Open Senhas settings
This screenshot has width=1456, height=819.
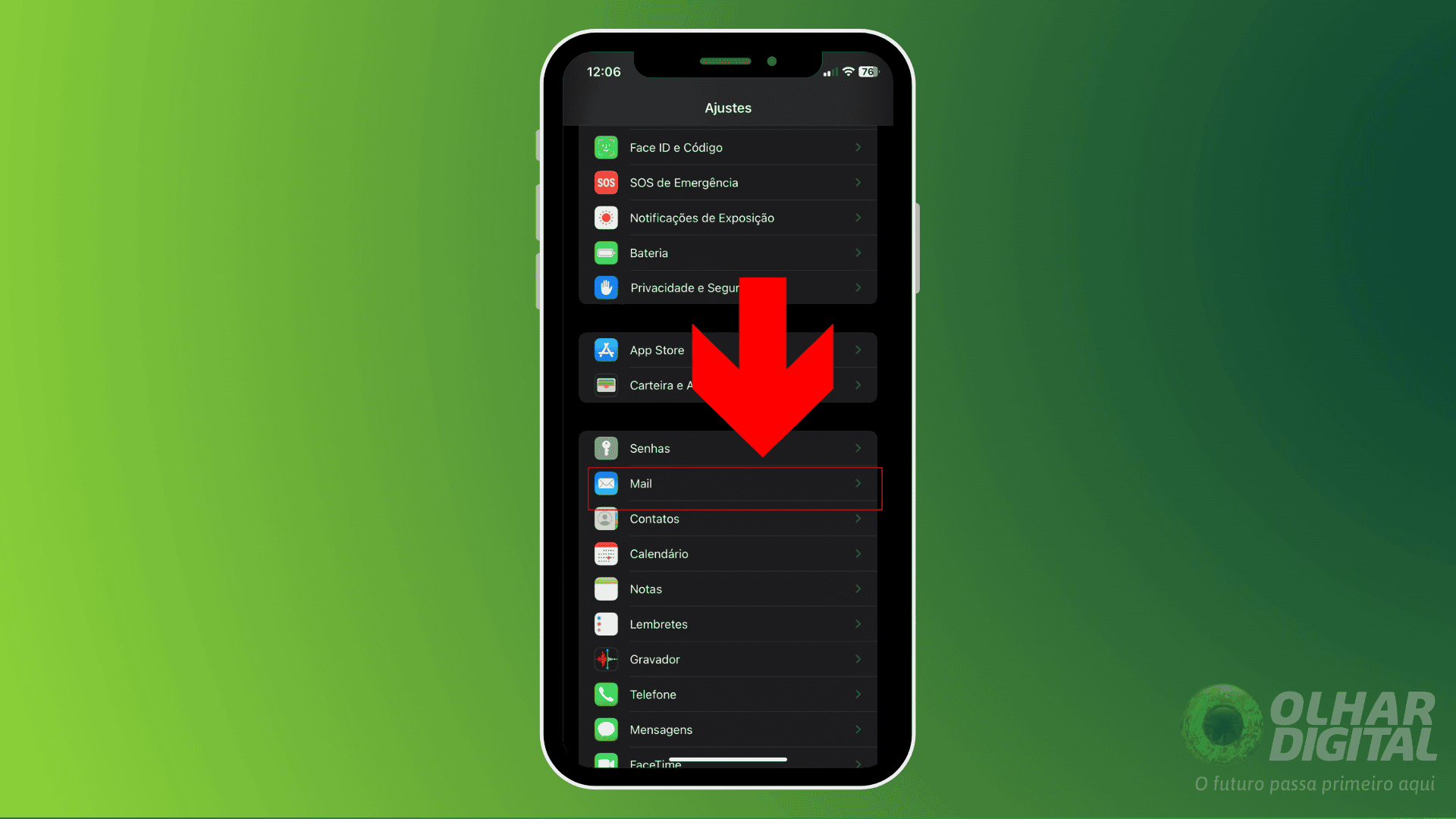728,447
